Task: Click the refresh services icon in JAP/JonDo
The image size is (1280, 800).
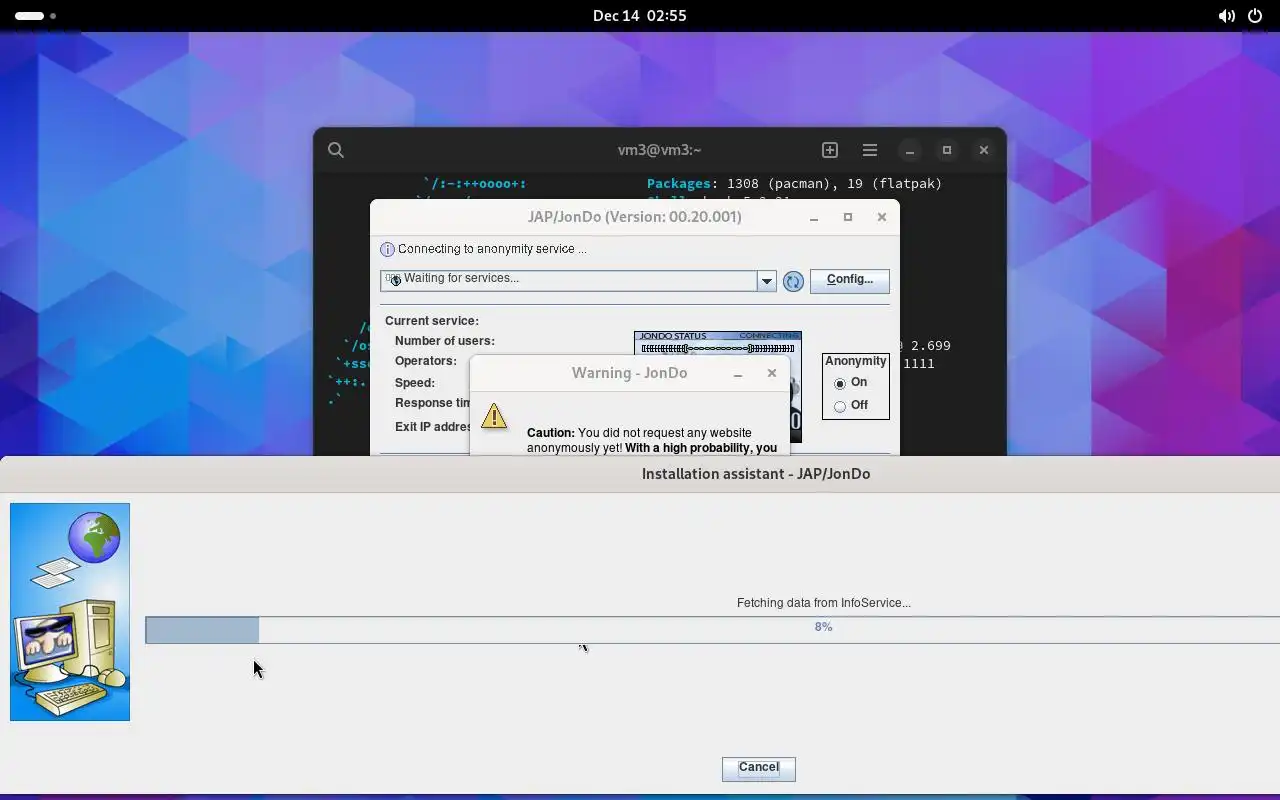Action: [793, 282]
